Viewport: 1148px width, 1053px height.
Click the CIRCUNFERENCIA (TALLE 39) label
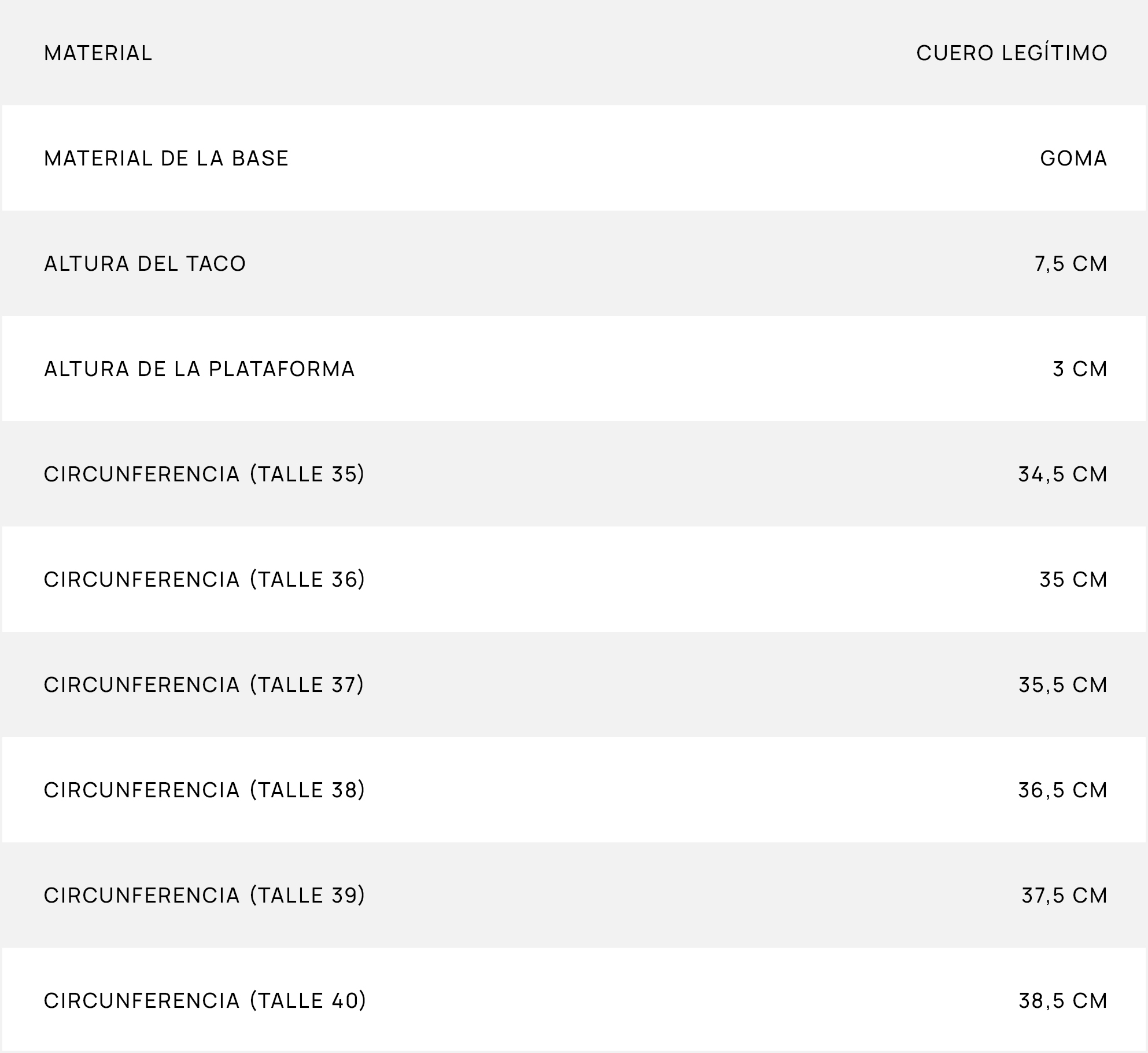(205, 896)
